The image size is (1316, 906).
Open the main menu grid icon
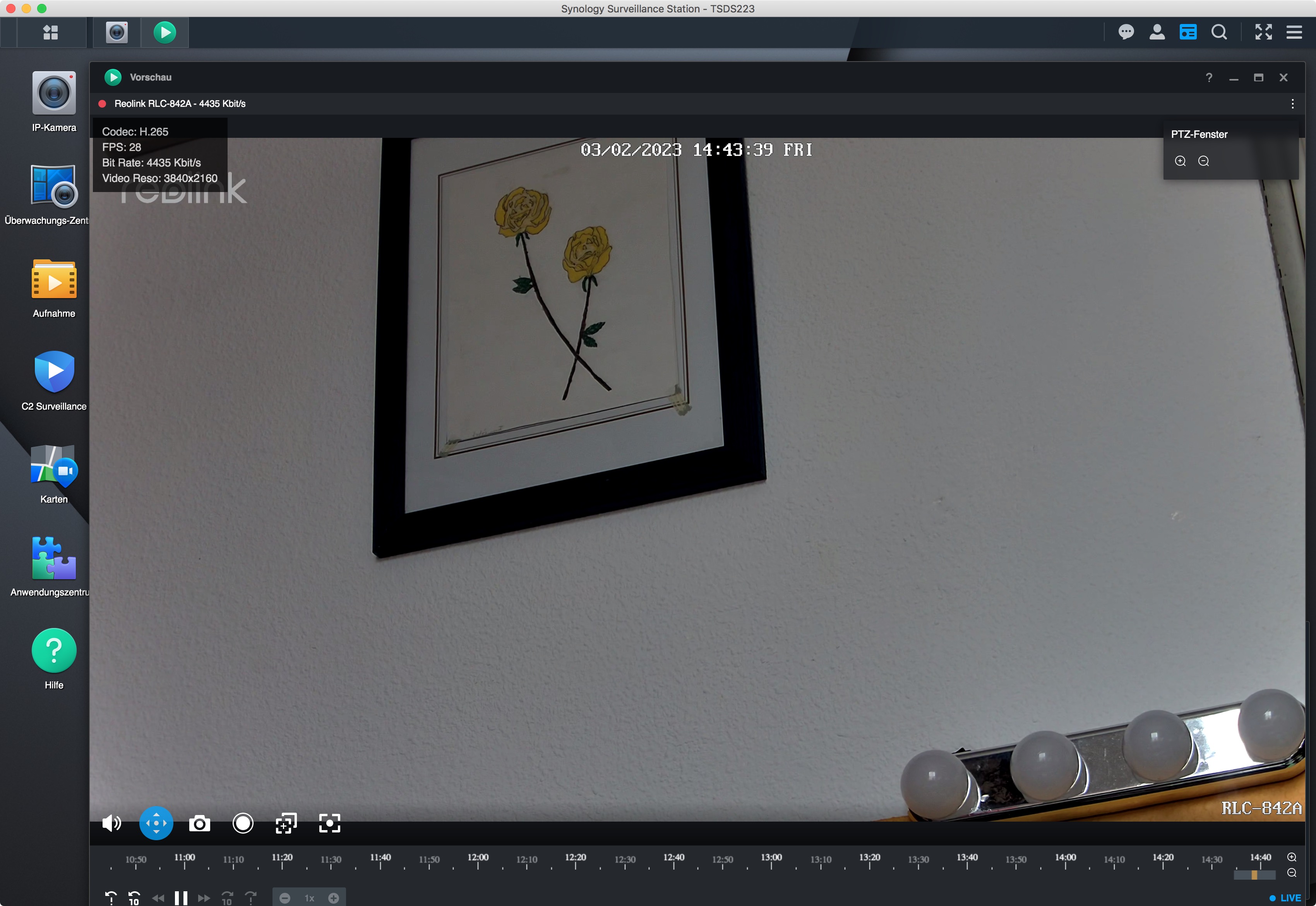click(50, 33)
